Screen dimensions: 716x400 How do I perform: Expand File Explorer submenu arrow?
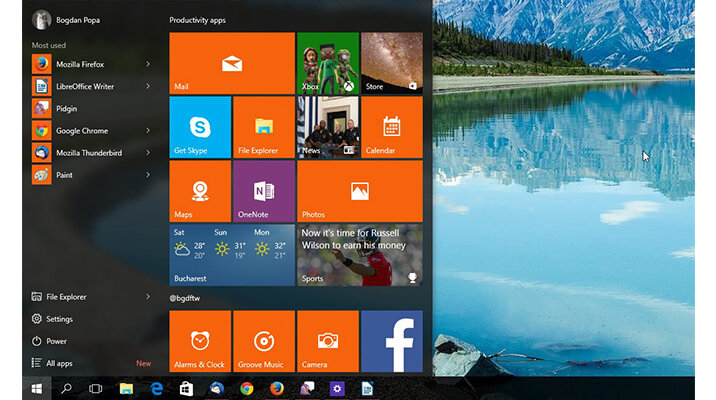(148, 297)
